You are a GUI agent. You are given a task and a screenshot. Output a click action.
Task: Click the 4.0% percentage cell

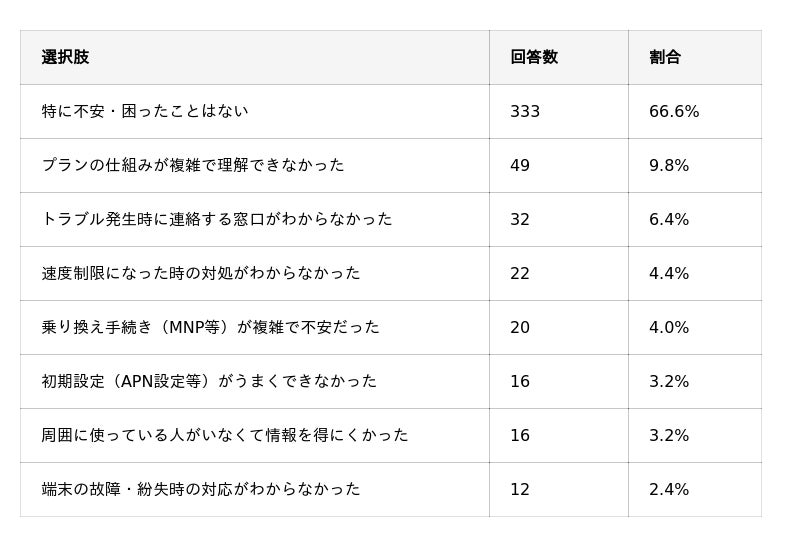[669, 328]
